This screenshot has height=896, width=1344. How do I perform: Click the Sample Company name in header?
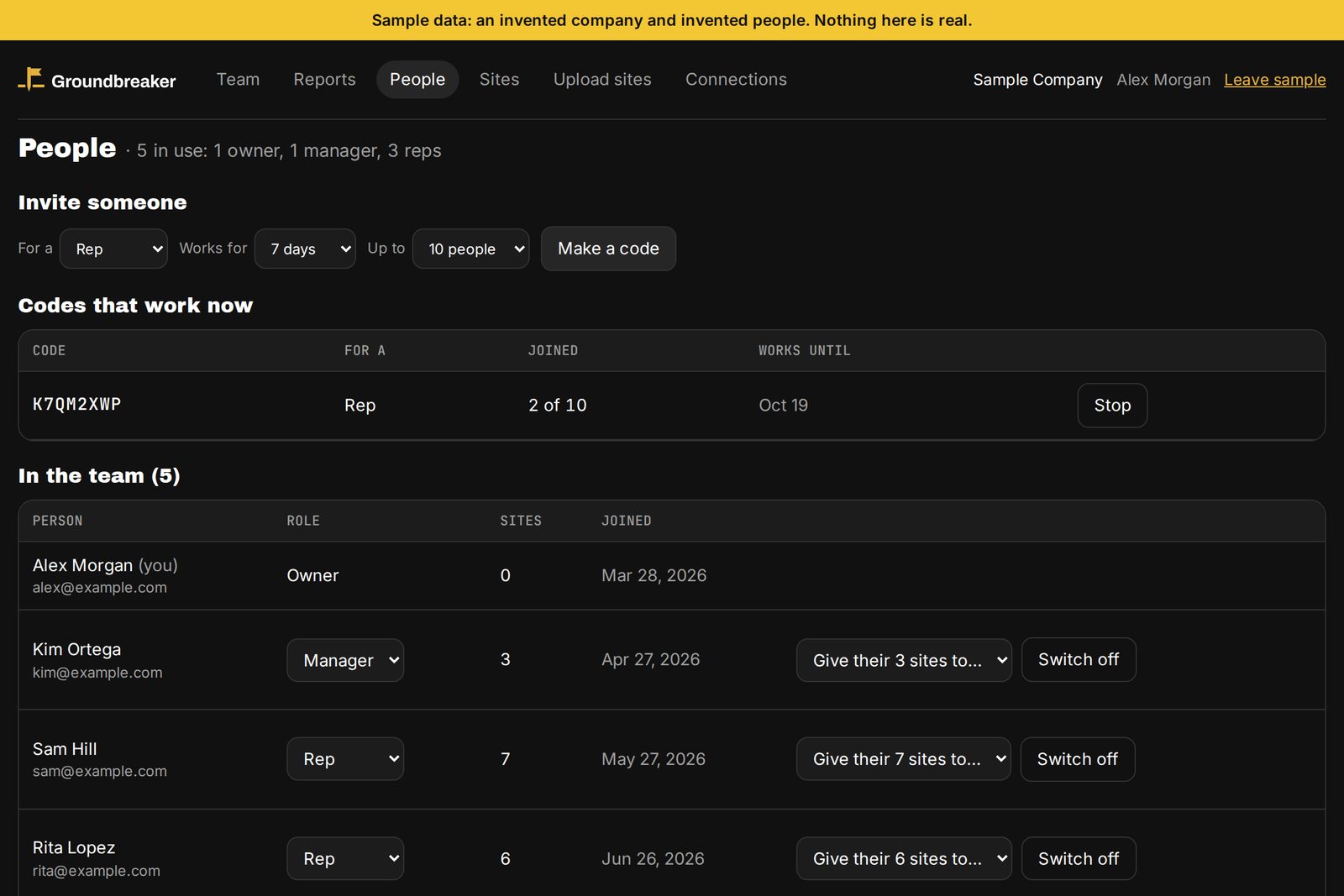tap(1037, 80)
